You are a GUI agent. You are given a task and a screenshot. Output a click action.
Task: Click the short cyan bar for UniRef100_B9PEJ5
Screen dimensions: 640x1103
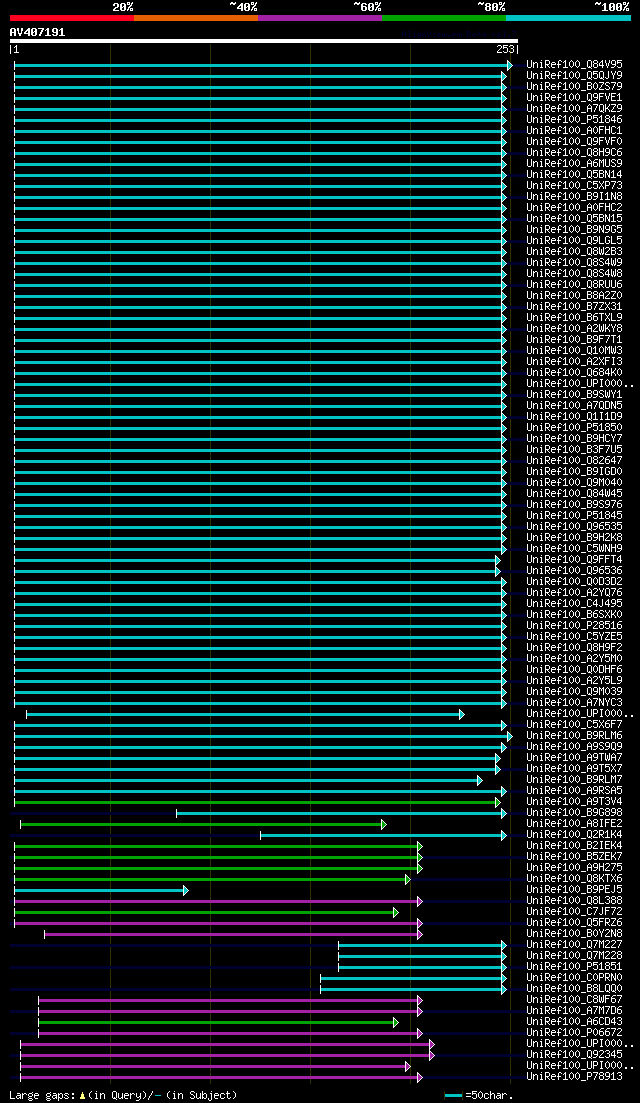pyautogui.click(x=101, y=890)
